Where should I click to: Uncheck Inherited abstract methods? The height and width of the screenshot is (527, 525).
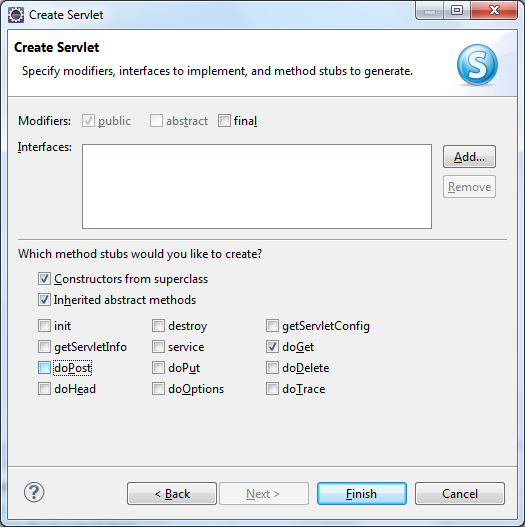pyautogui.click(x=44, y=299)
